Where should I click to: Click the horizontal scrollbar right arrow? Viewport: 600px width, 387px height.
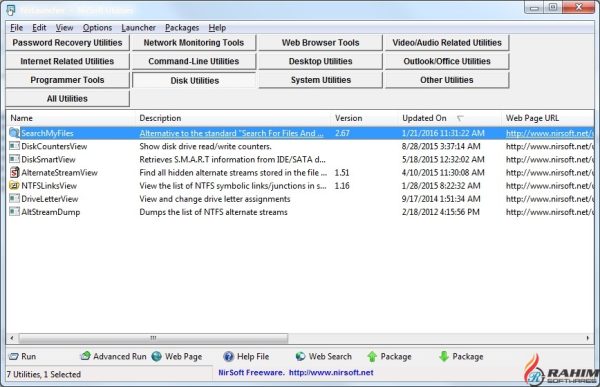coord(588,338)
